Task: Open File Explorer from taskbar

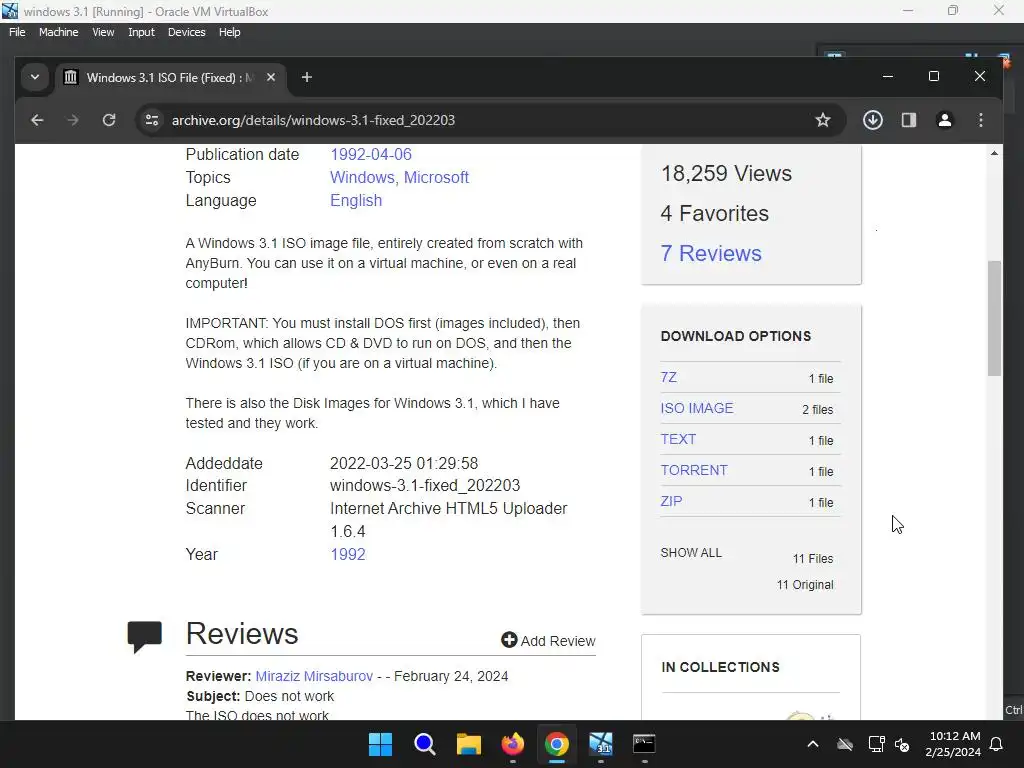Action: [x=468, y=744]
